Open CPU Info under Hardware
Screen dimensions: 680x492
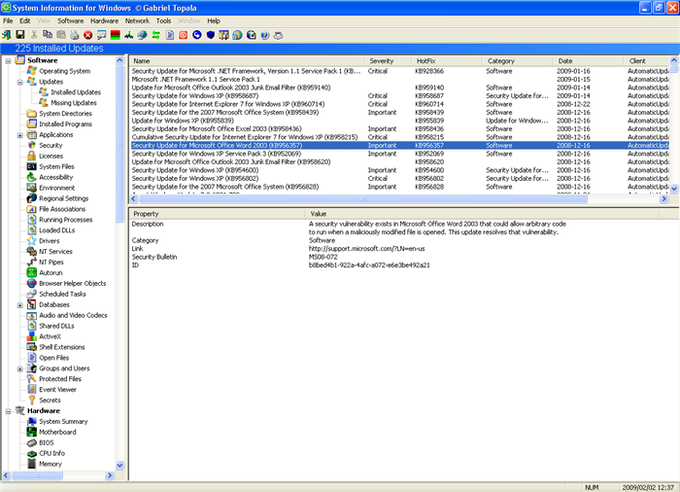[52, 453]
